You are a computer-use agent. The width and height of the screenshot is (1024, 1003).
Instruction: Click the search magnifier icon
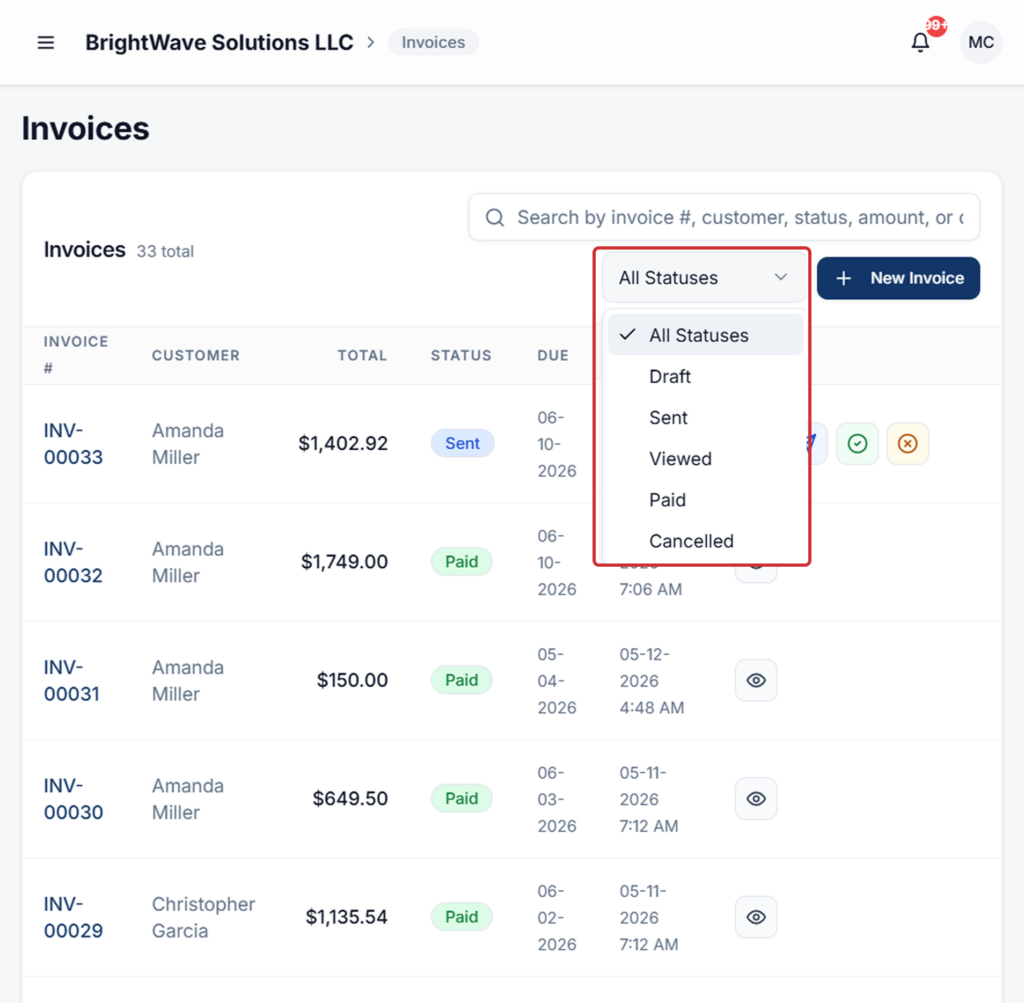coord(495,217)
